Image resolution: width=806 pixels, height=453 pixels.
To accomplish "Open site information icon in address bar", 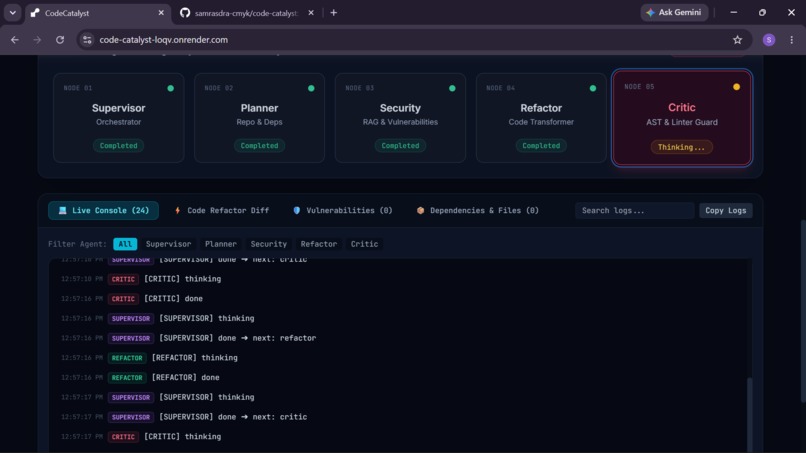I will tap(87, 40).
